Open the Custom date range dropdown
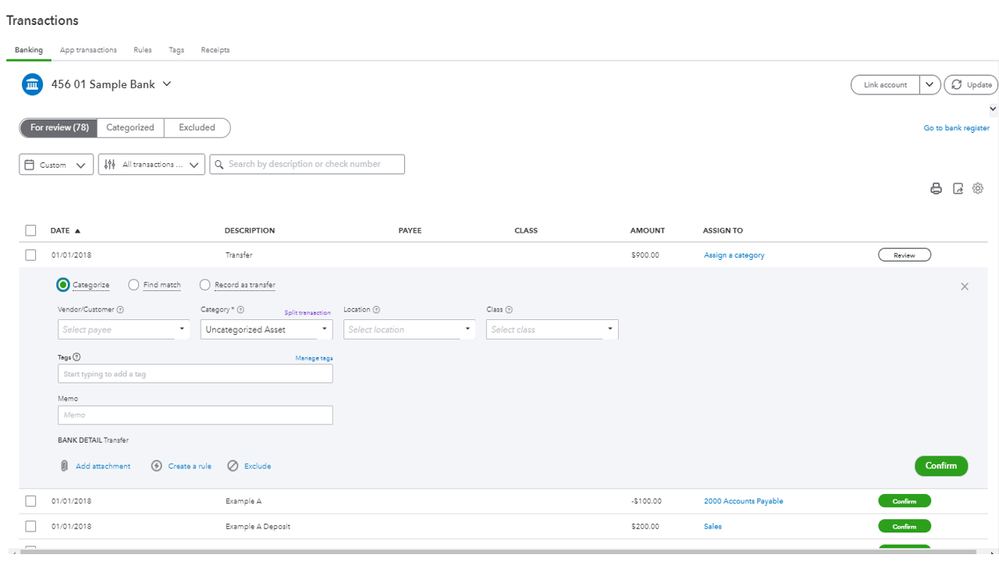 coord(56,165)
